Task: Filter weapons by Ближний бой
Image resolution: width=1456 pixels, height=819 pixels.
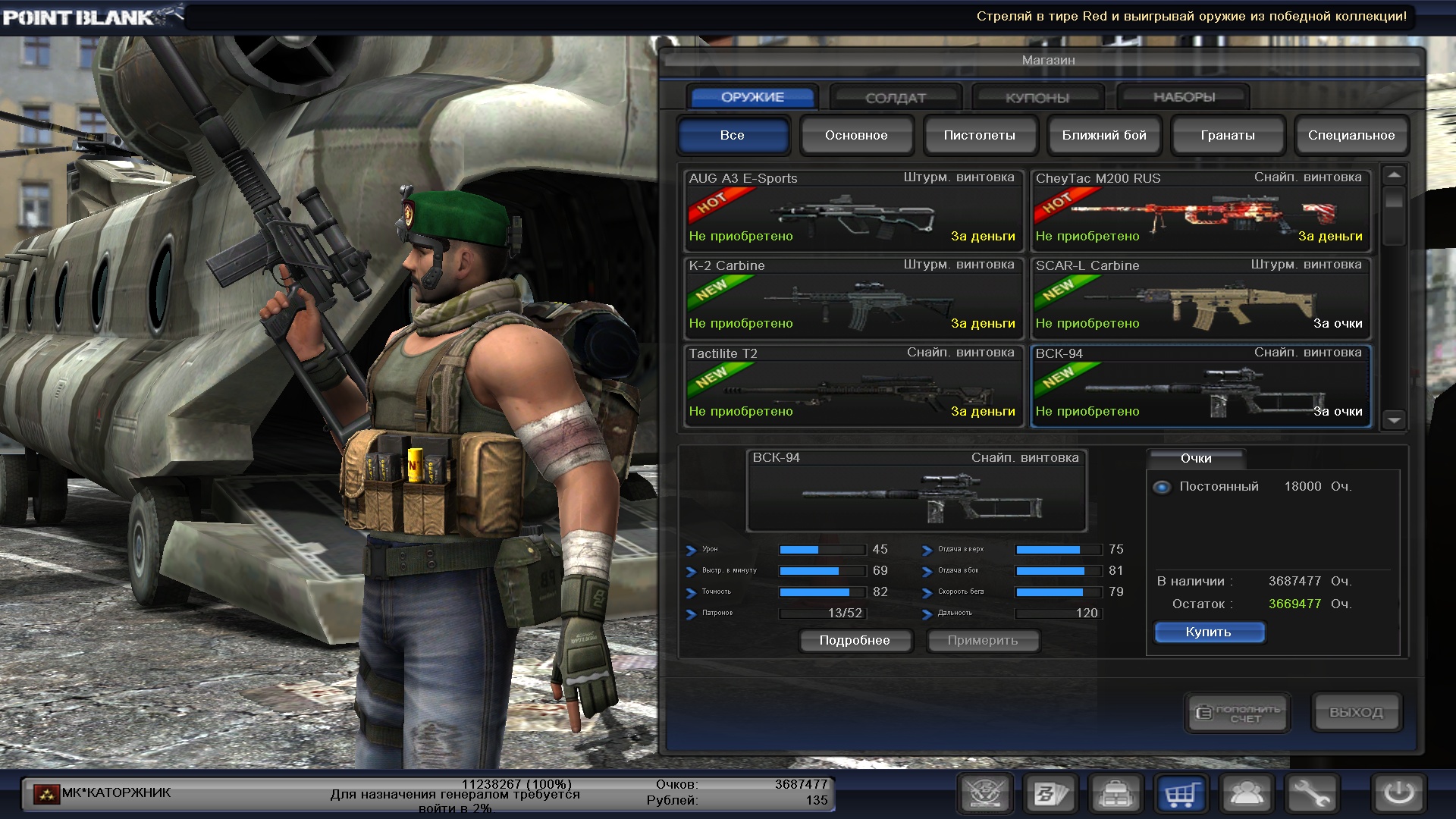Action: pos(1104,135)
